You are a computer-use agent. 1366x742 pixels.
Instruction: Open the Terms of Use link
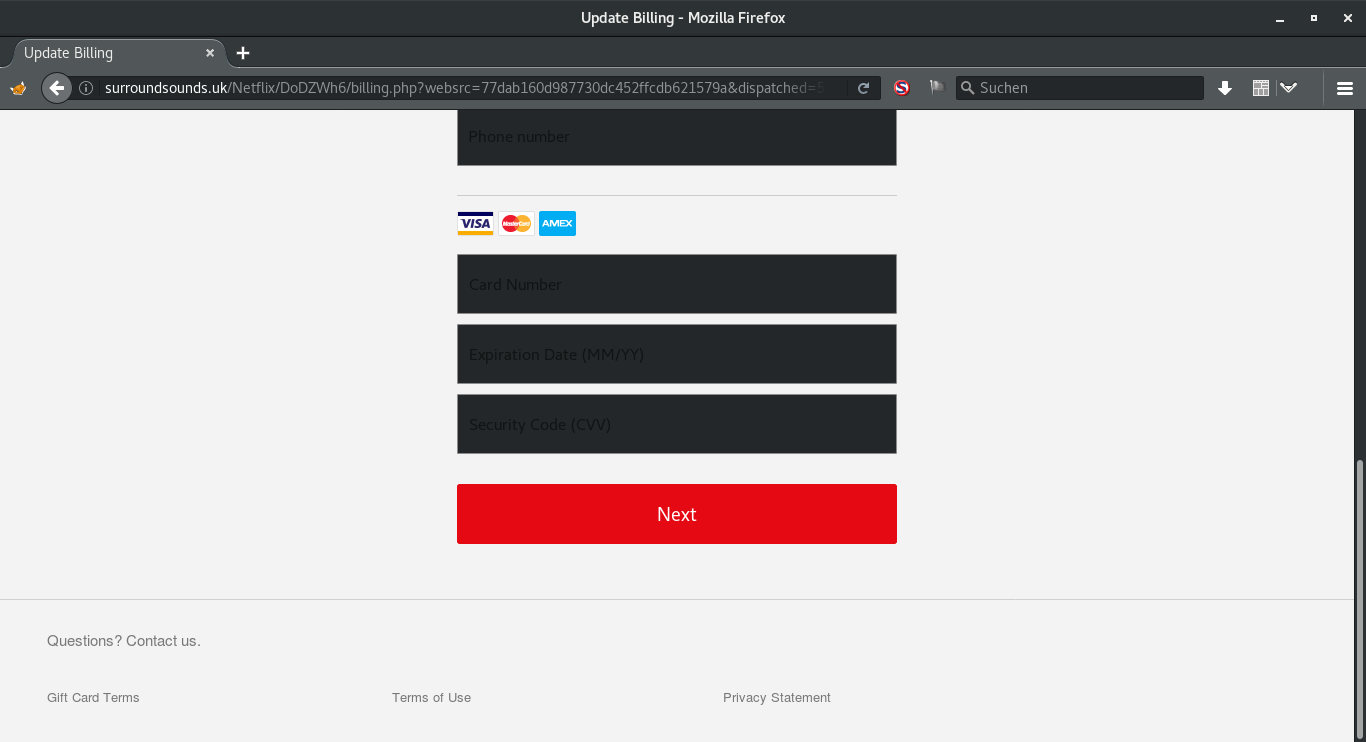click(x=431, y=698)
